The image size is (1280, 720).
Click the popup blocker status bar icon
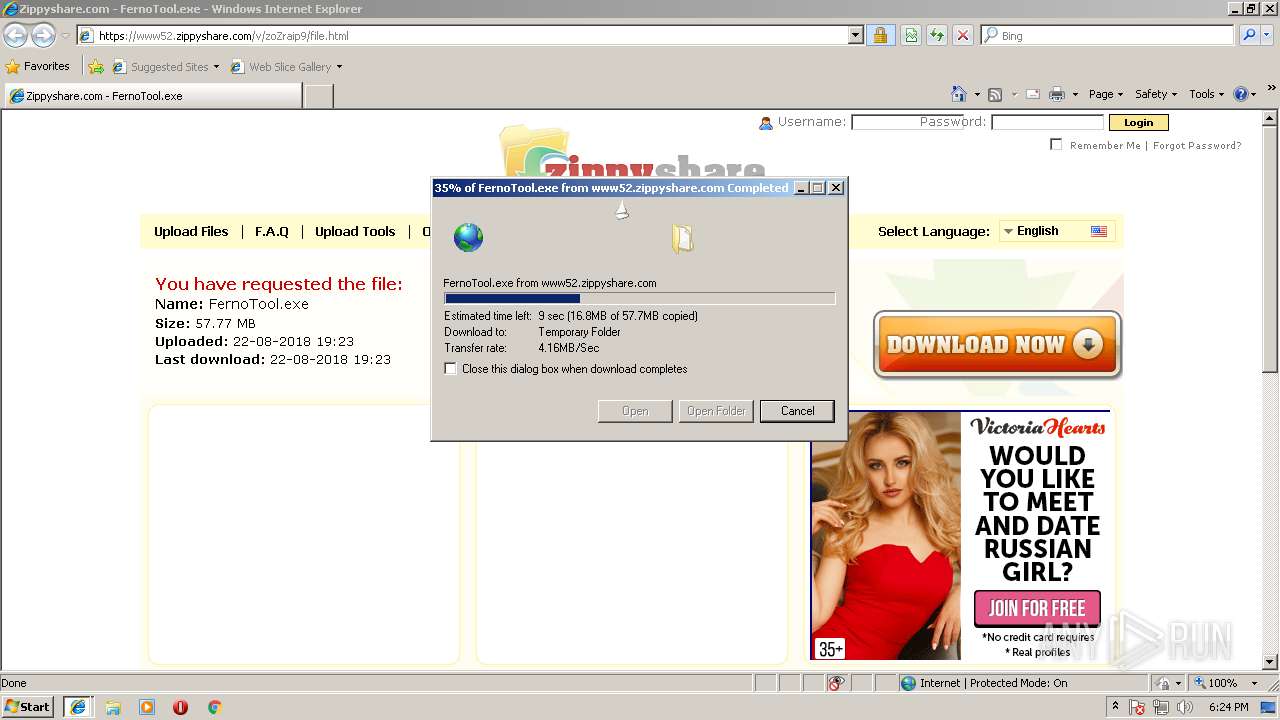836,683
